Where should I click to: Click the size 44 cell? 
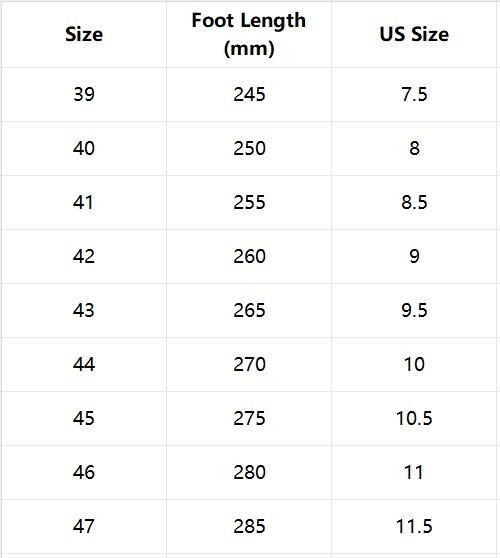[x=84, y=364]
